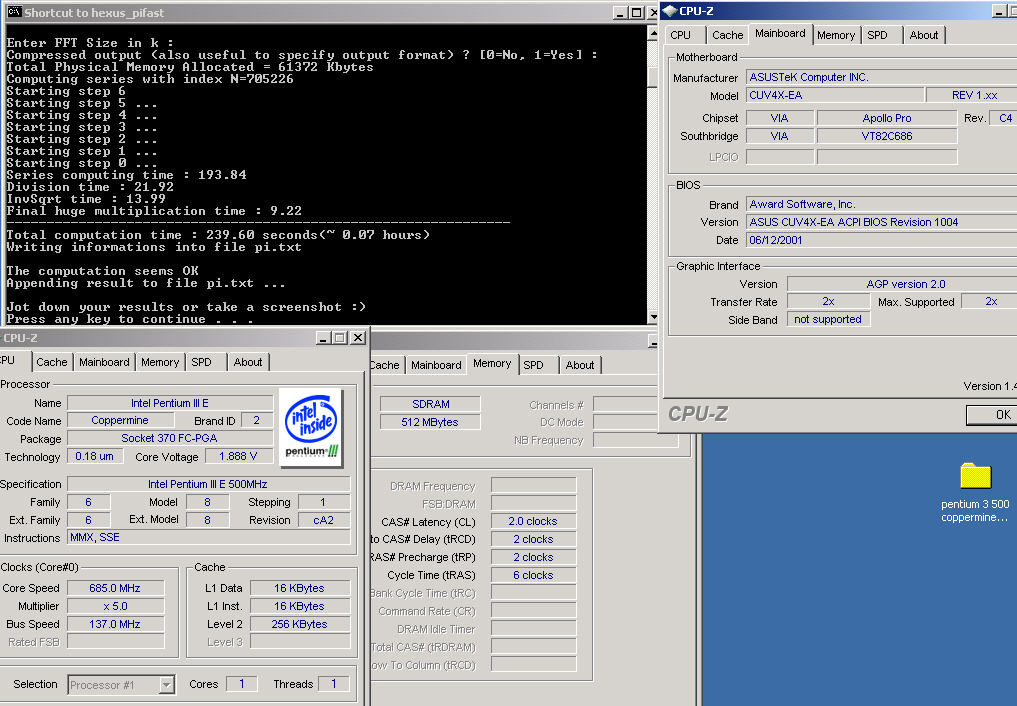Click the Core Speed 685.0 MHz field

[115, 588]
